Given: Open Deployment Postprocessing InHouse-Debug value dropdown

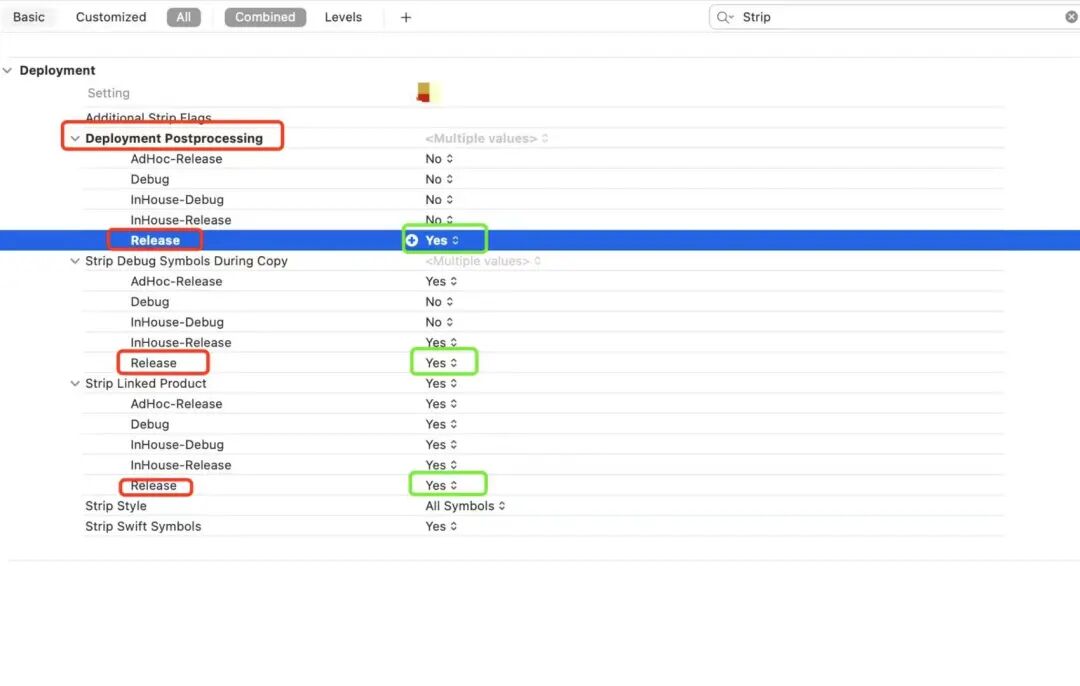Looking at the screenshot, I should point(439,200).
